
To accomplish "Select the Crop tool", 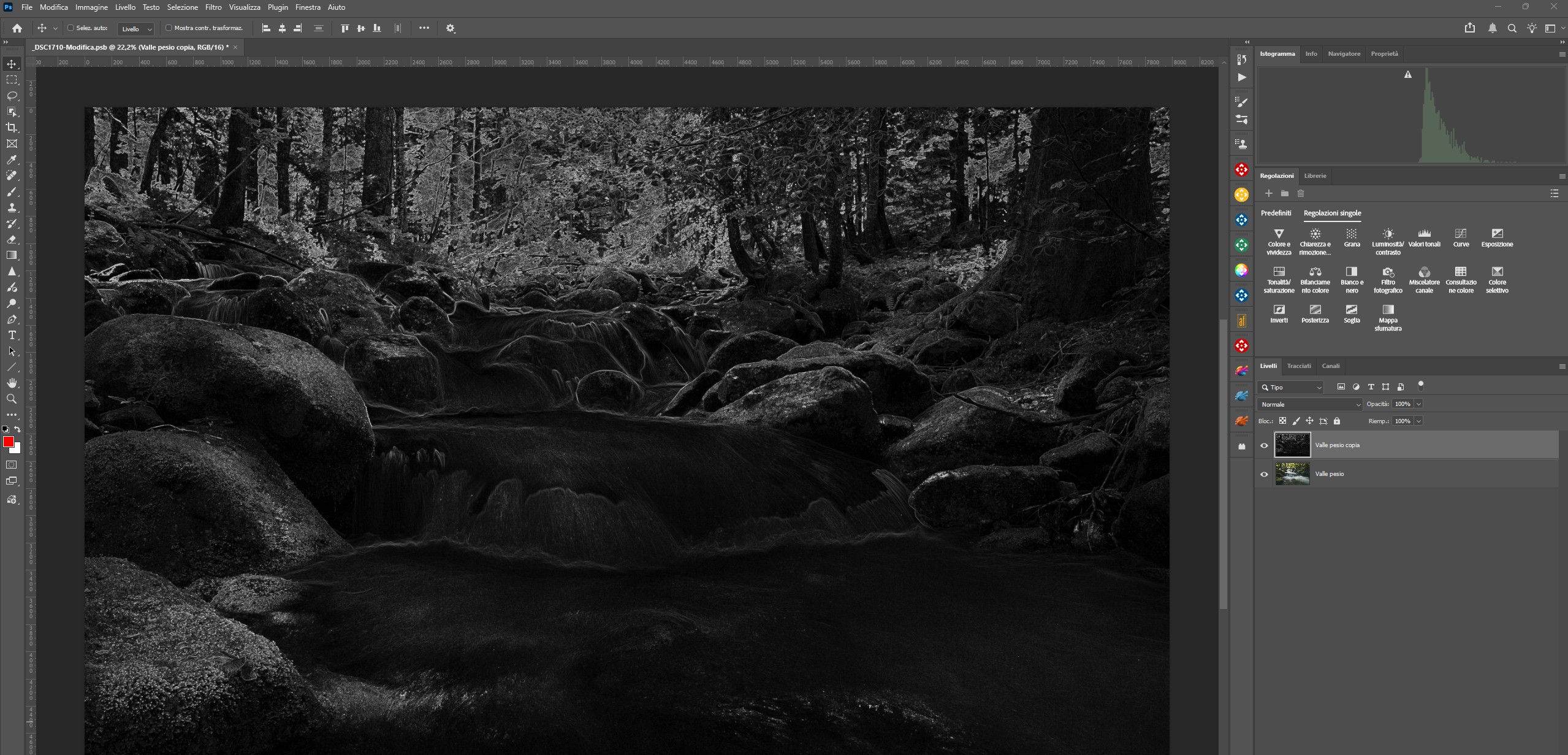I will 12,128.
